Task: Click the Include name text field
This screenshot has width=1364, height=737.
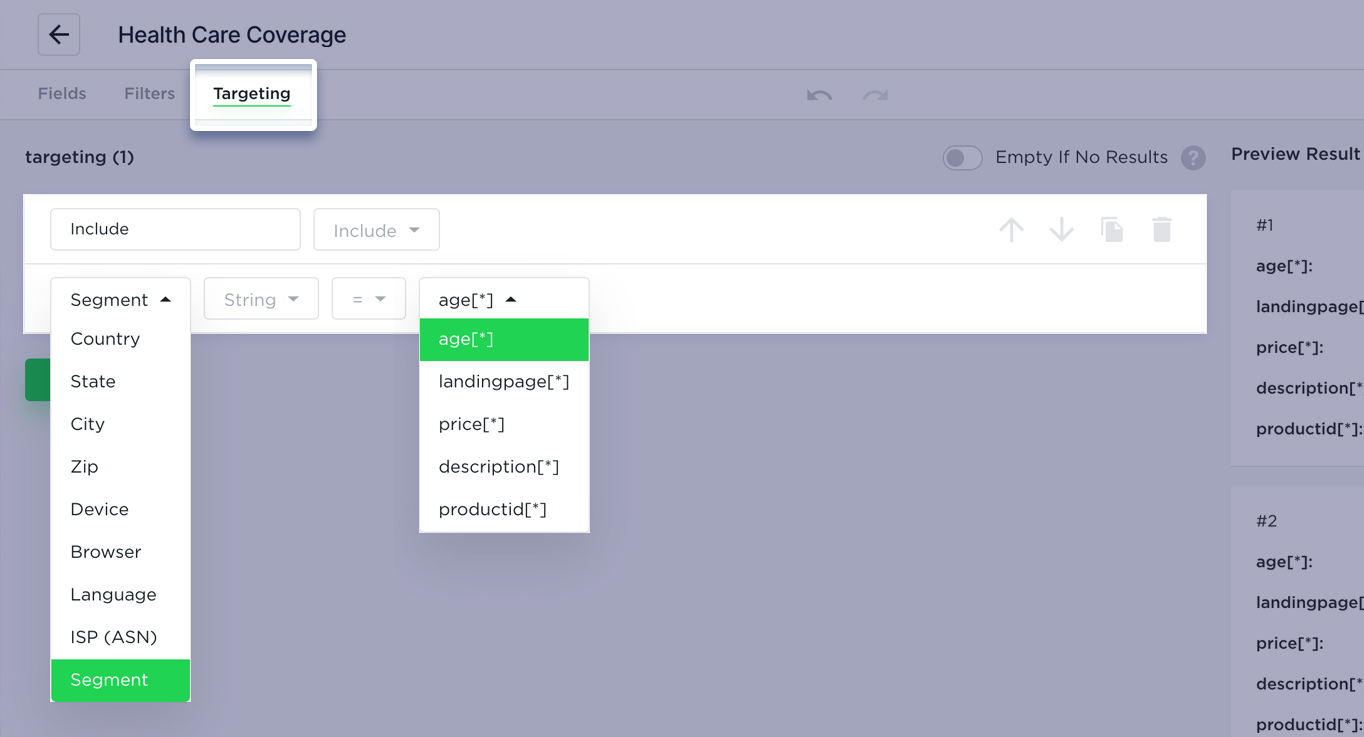Action: coord(175,229)
